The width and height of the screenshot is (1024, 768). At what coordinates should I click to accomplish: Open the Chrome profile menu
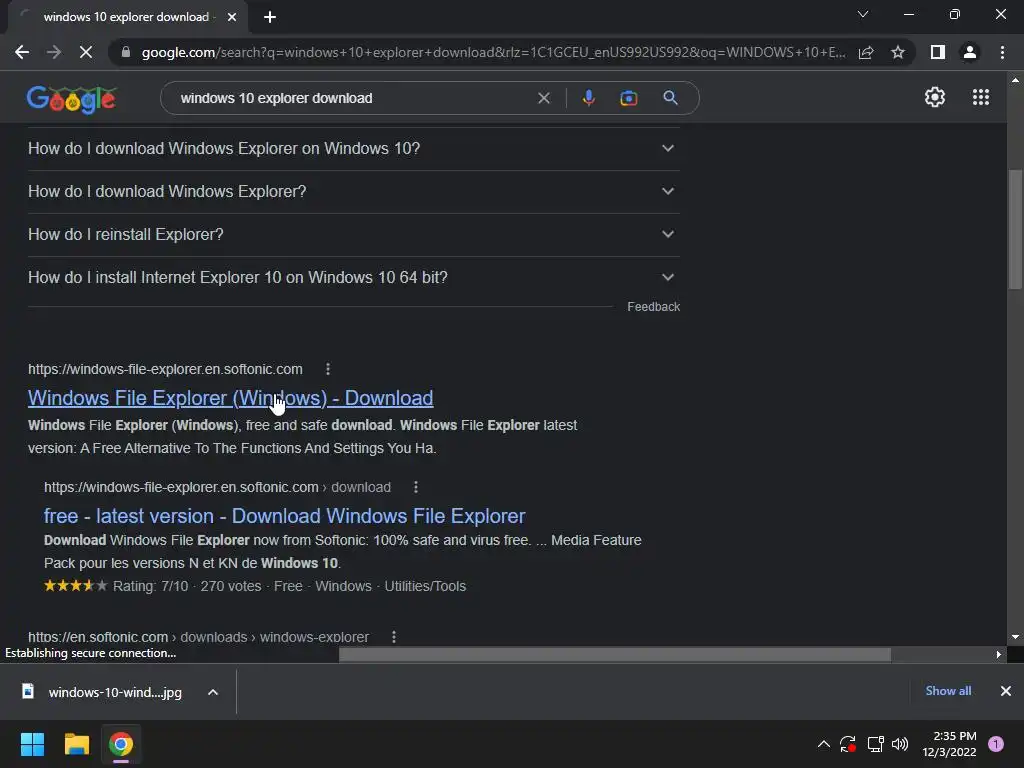[970, 52]
